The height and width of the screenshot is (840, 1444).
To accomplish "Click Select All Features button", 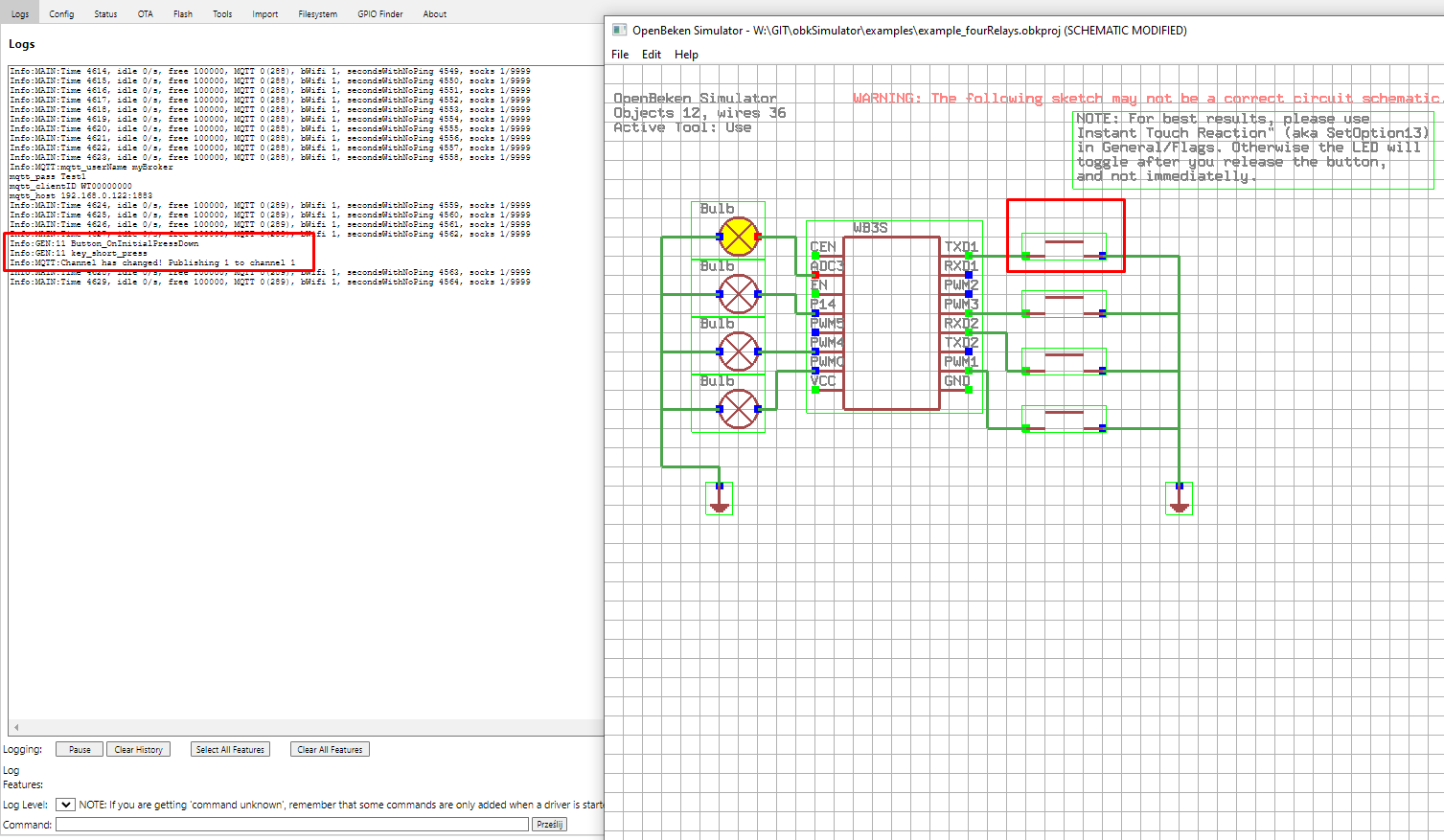I will (x=230, y=750).
